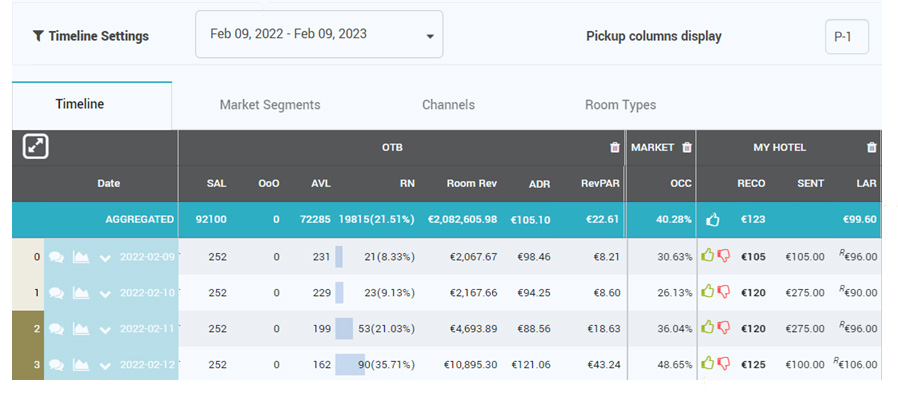Image resolution: width=898 pixels, height=393 pixels.
Task: Open Timeline Settings filter
Action: 91,36
